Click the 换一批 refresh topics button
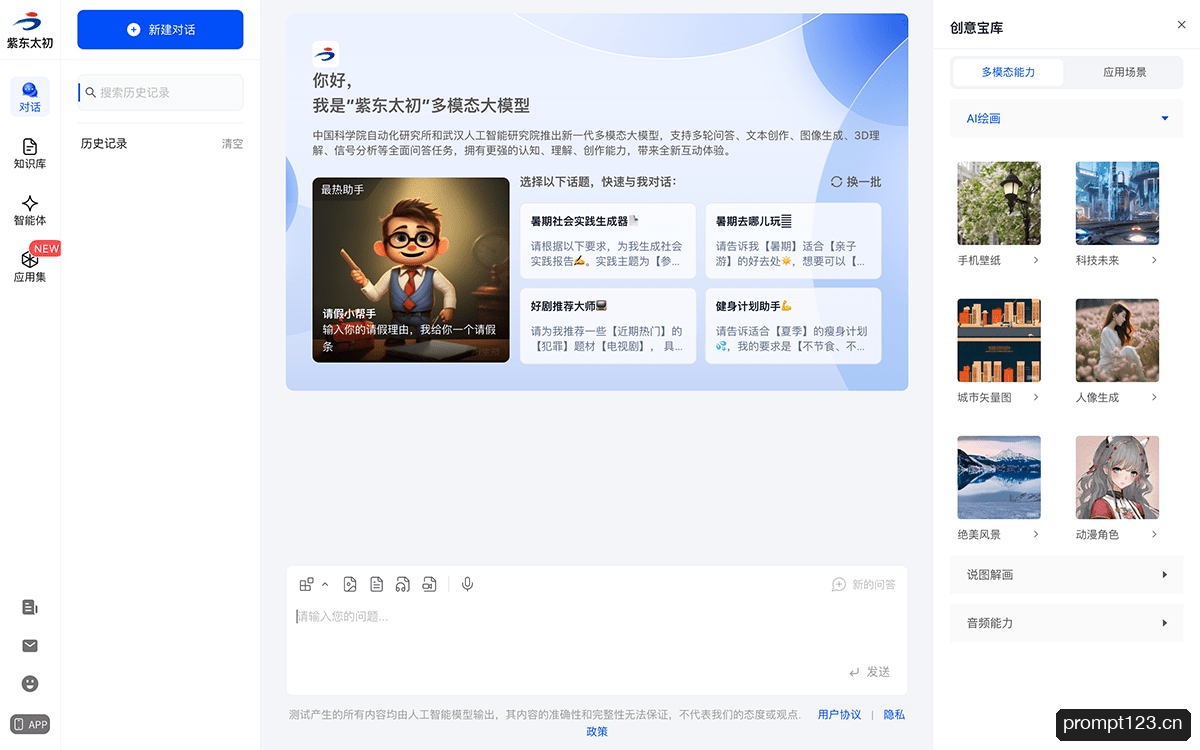 pos(856,182)
